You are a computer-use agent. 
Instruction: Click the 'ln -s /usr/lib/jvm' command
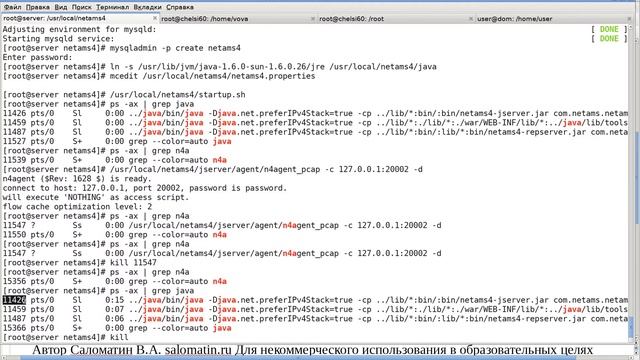pyautogui.click(x=273, y=67)
